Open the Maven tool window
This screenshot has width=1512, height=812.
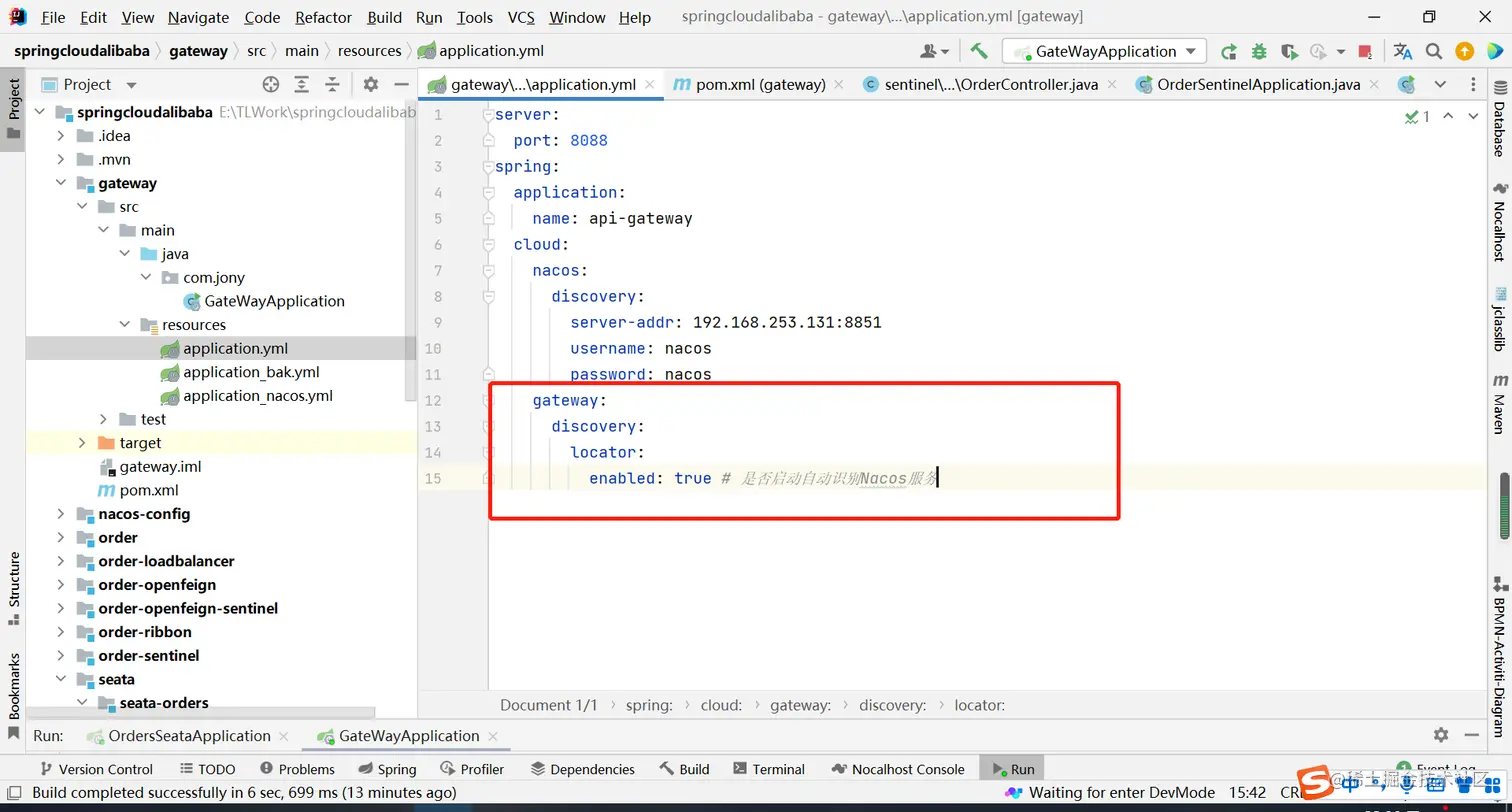tap(1500, 403)
